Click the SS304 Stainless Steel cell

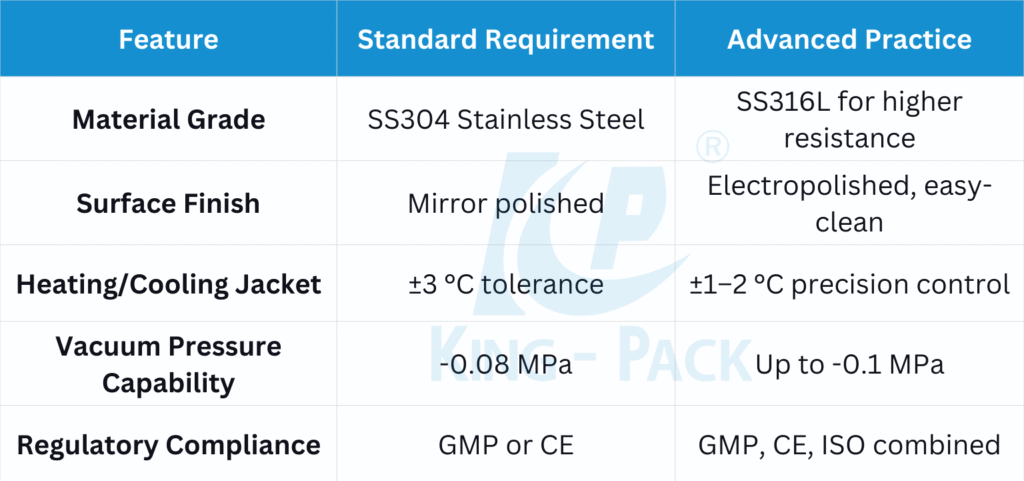[x=506, y=120]
